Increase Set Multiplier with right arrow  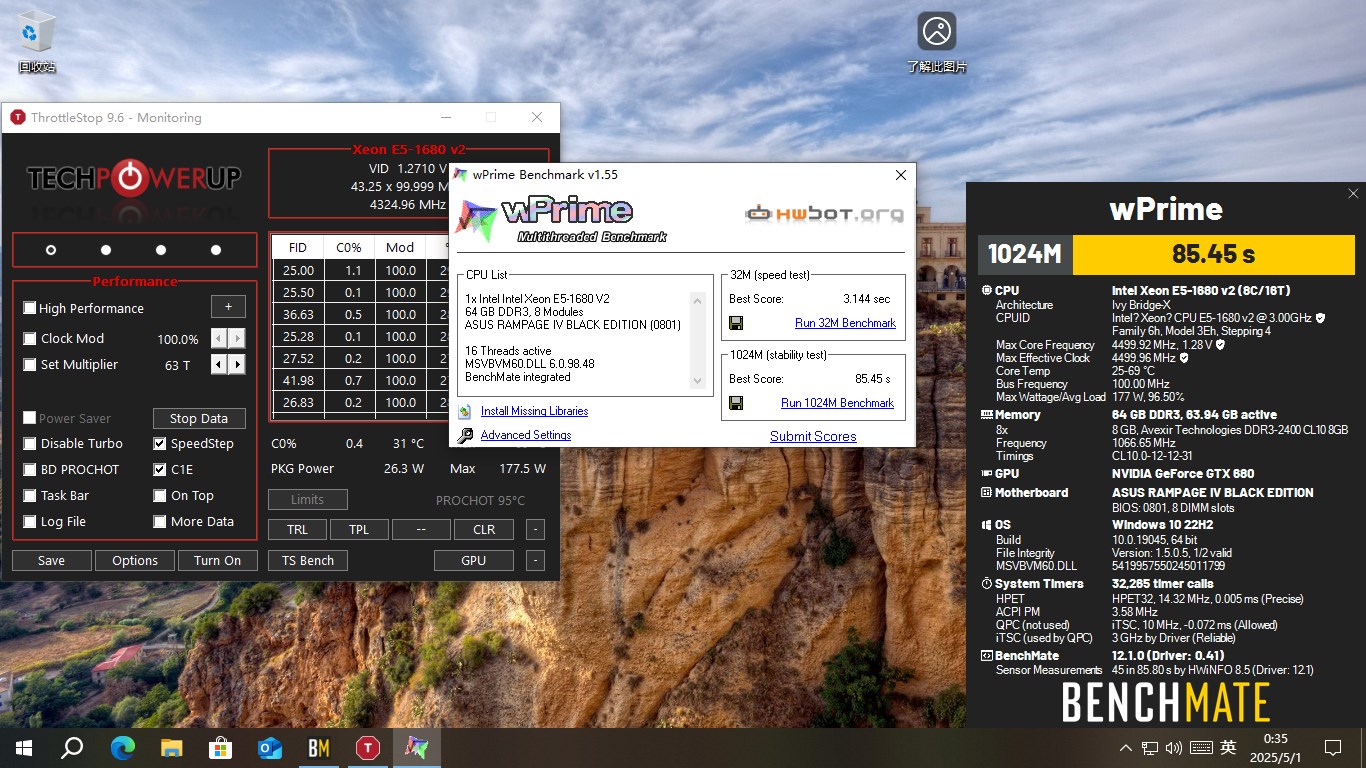tap(237, 365)
